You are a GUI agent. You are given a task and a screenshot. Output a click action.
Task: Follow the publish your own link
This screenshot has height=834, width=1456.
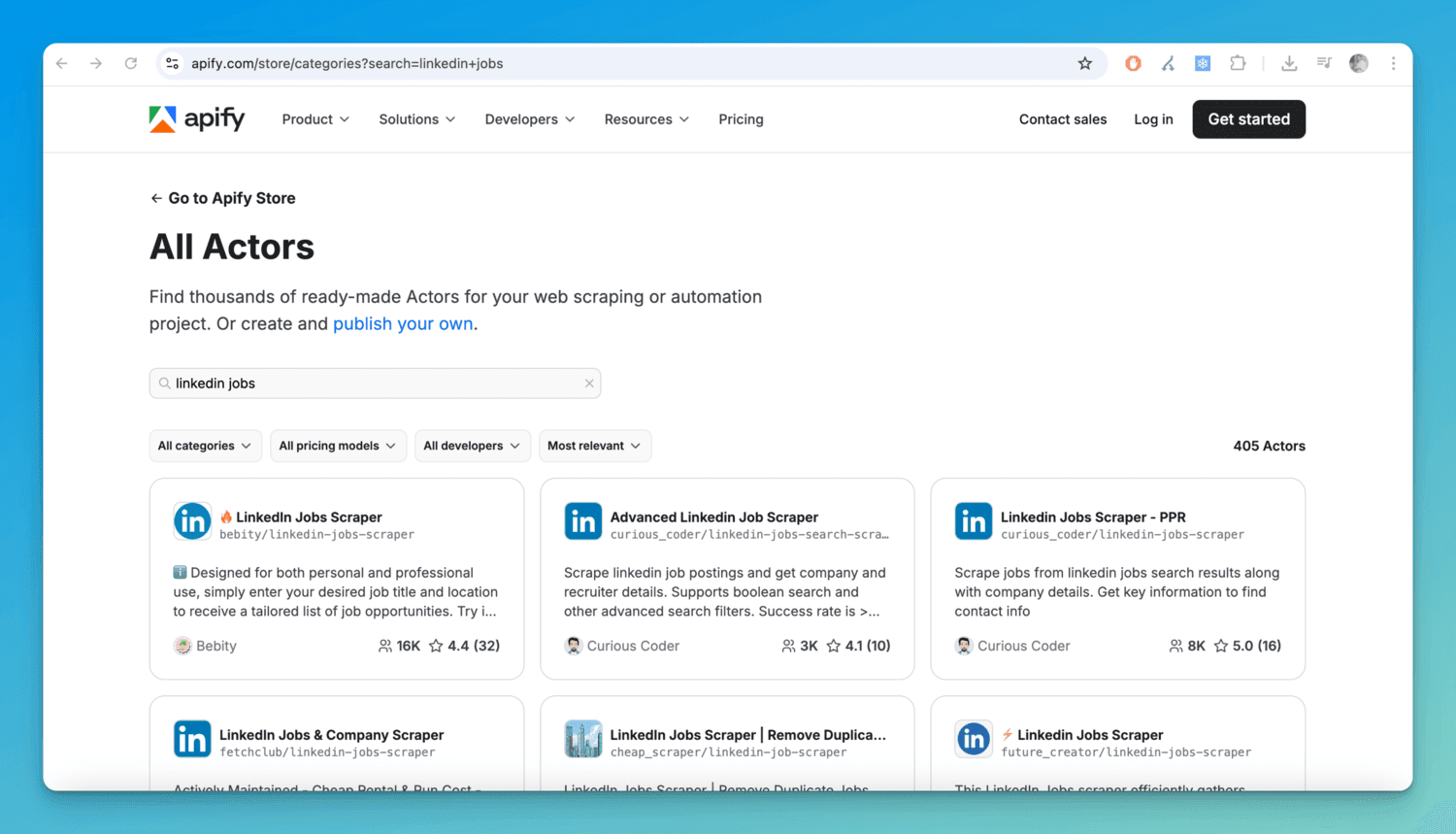[x=403, y=324]
